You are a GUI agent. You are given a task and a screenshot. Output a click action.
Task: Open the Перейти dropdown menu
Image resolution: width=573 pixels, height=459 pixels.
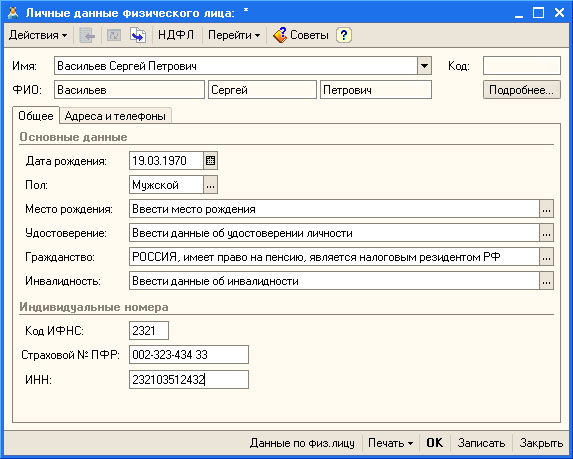[x=234, y=35]
